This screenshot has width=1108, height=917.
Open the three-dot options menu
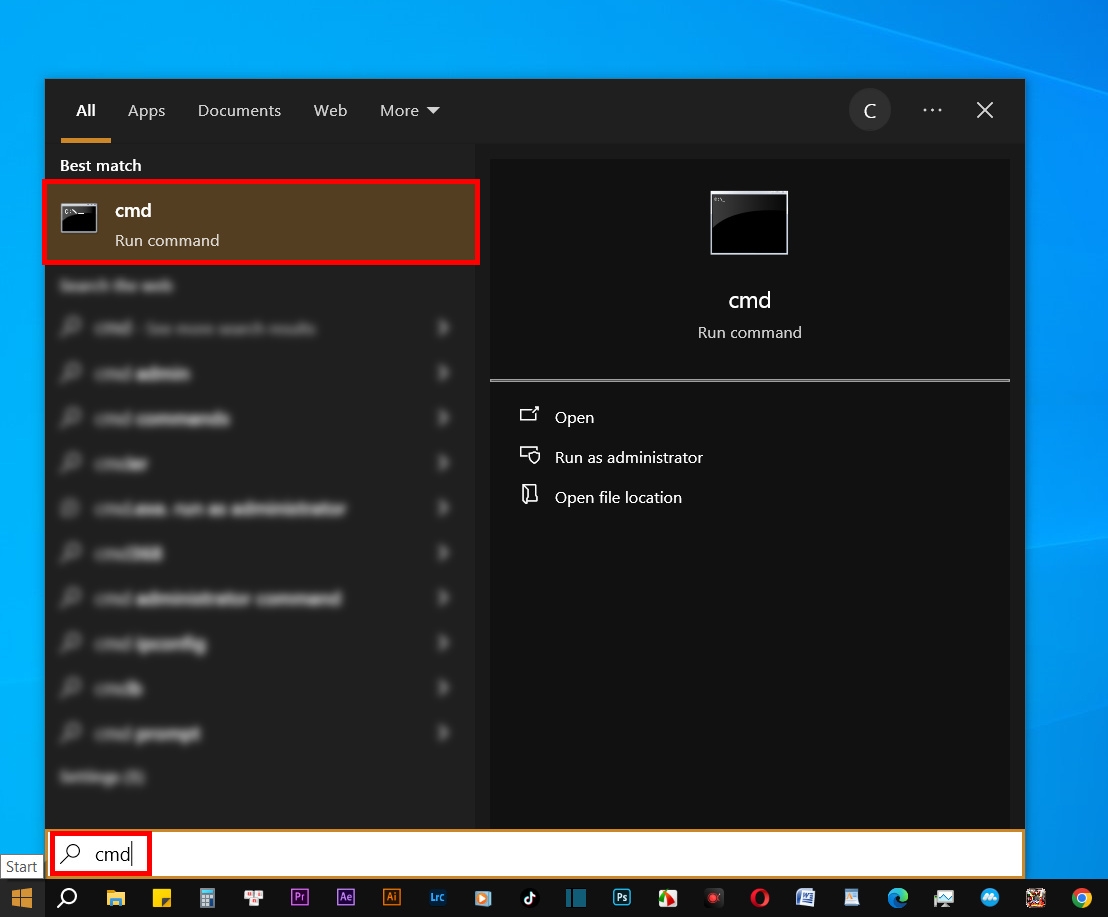coord(932,110)
